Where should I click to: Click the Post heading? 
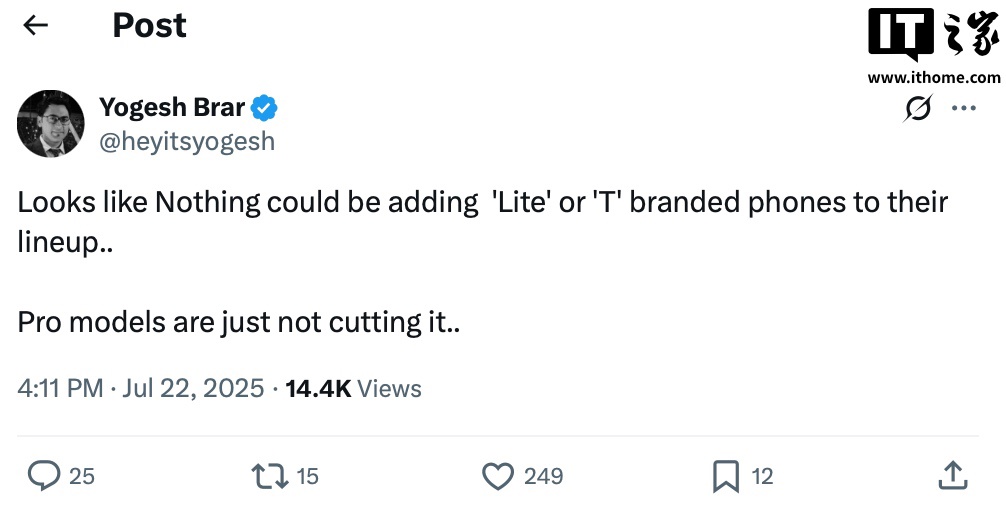(149, 26)
